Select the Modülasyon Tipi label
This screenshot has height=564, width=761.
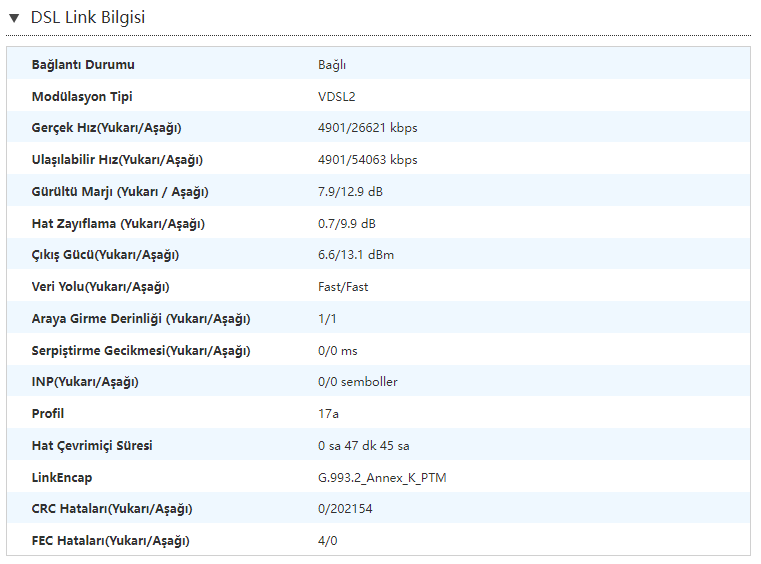(x=82, y=97)
